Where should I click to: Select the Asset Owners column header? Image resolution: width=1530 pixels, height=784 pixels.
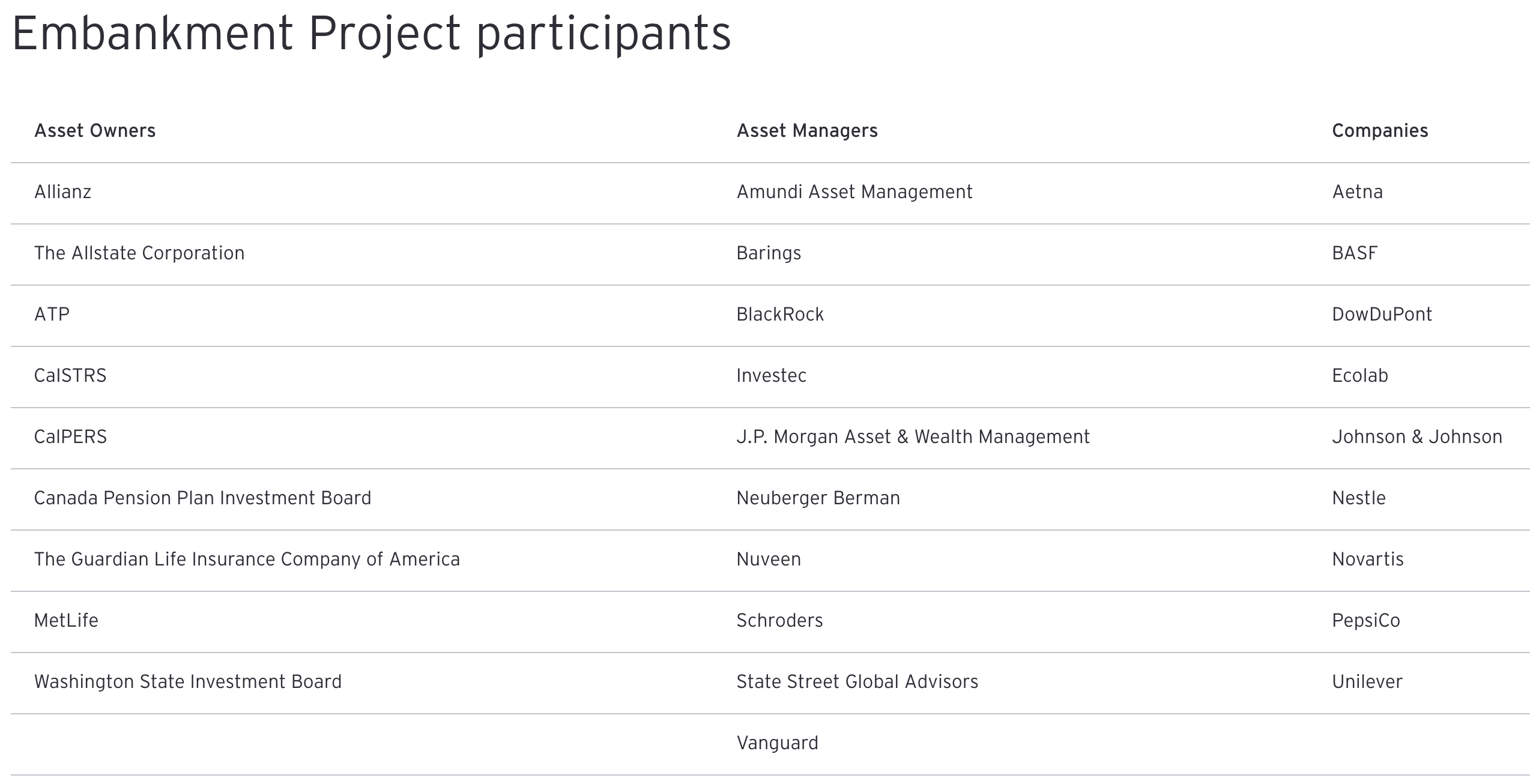point(95,131)
